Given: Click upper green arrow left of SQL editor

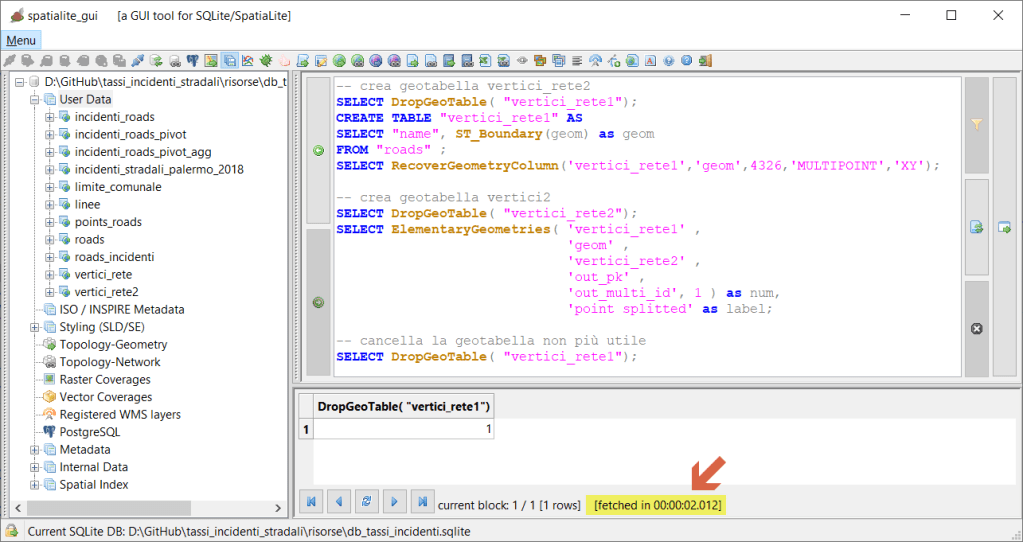Looking at the screenshot, I should (x=318, y=150).
